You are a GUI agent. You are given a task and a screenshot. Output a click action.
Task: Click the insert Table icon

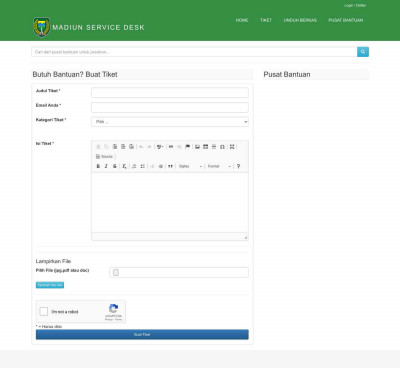206,147
